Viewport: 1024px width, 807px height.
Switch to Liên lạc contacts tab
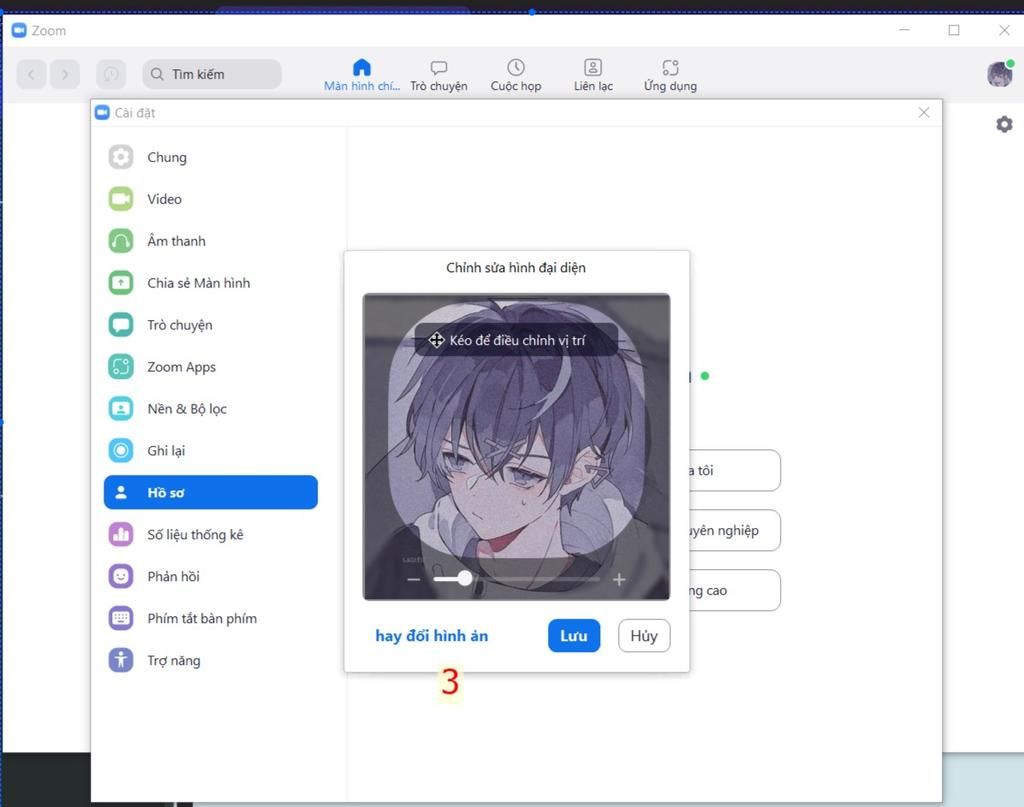click(x=593, y=75)
